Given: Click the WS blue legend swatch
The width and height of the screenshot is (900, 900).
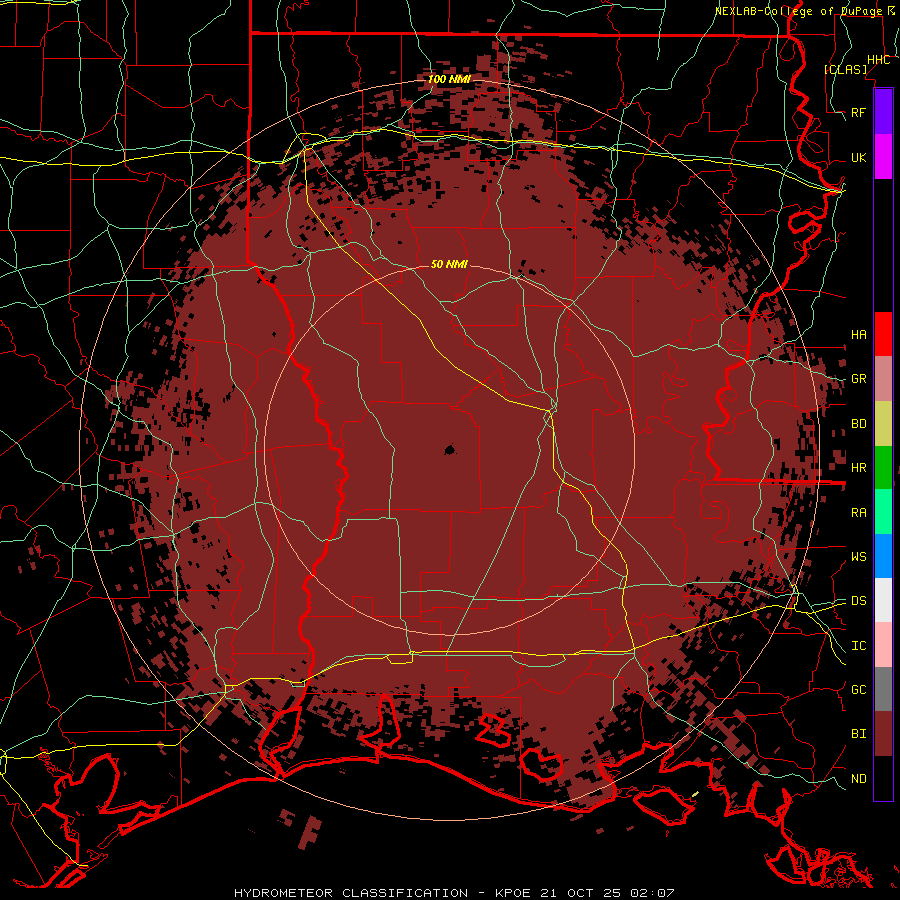Looking at the screenshot, I should 883,556.
